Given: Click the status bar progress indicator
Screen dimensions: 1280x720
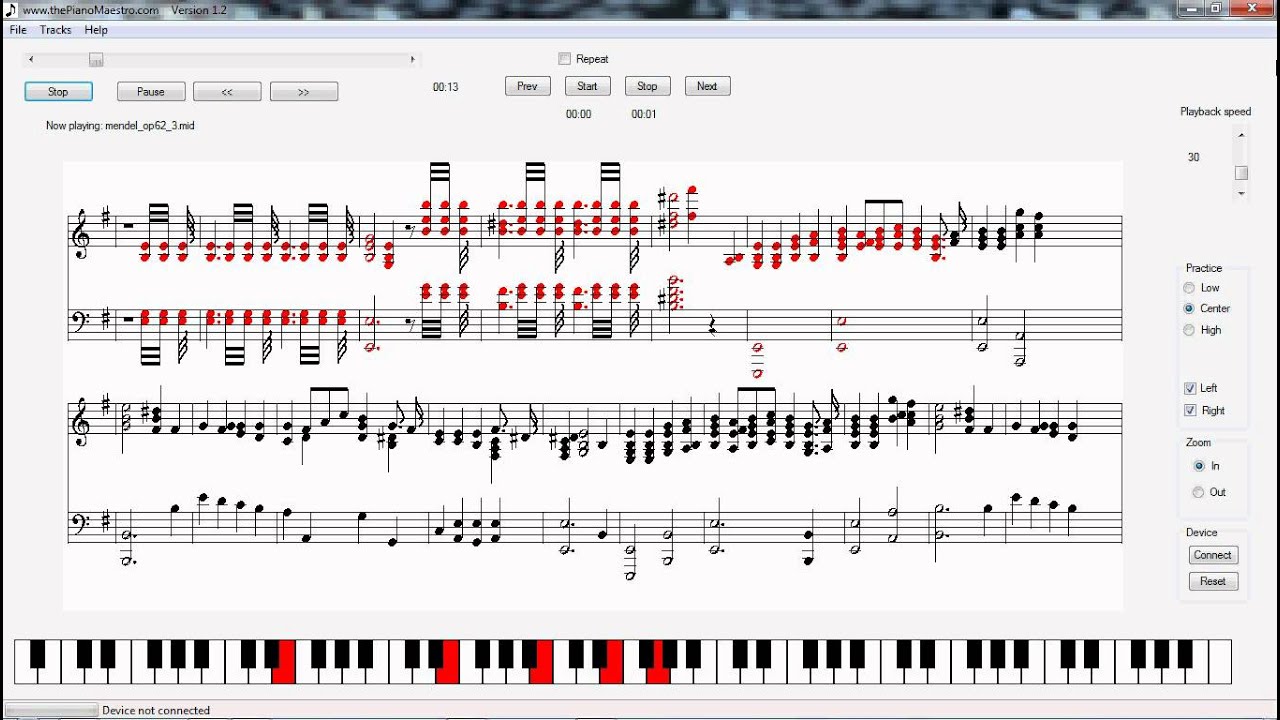Looking at the screenshot, I should pos(51,711).
